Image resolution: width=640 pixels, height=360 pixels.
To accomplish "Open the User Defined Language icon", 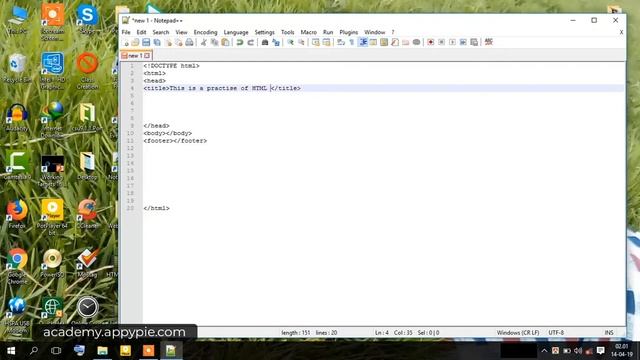I will pos(373,42).
